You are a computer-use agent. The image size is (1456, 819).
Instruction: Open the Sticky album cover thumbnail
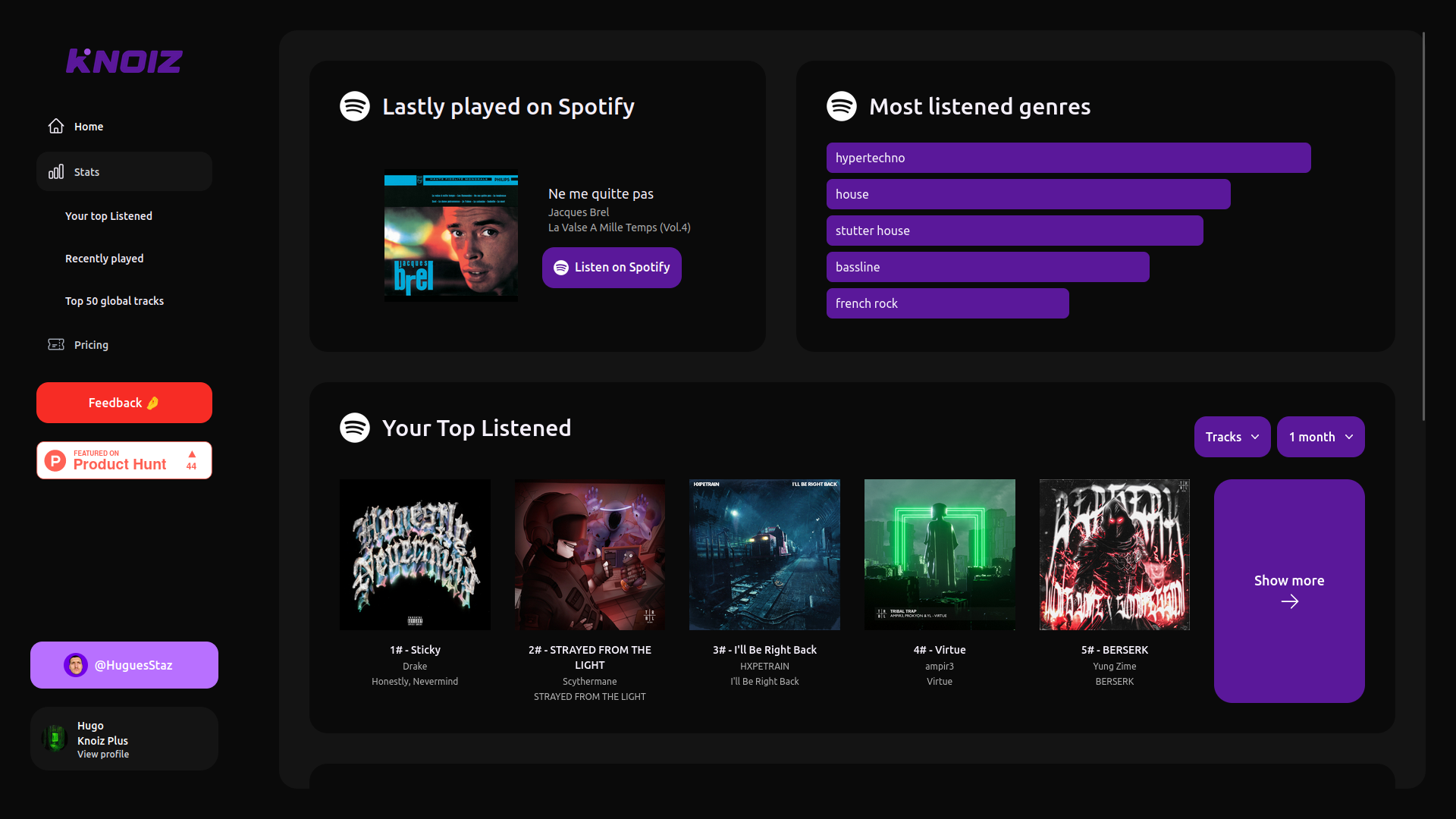click(415, 554)
